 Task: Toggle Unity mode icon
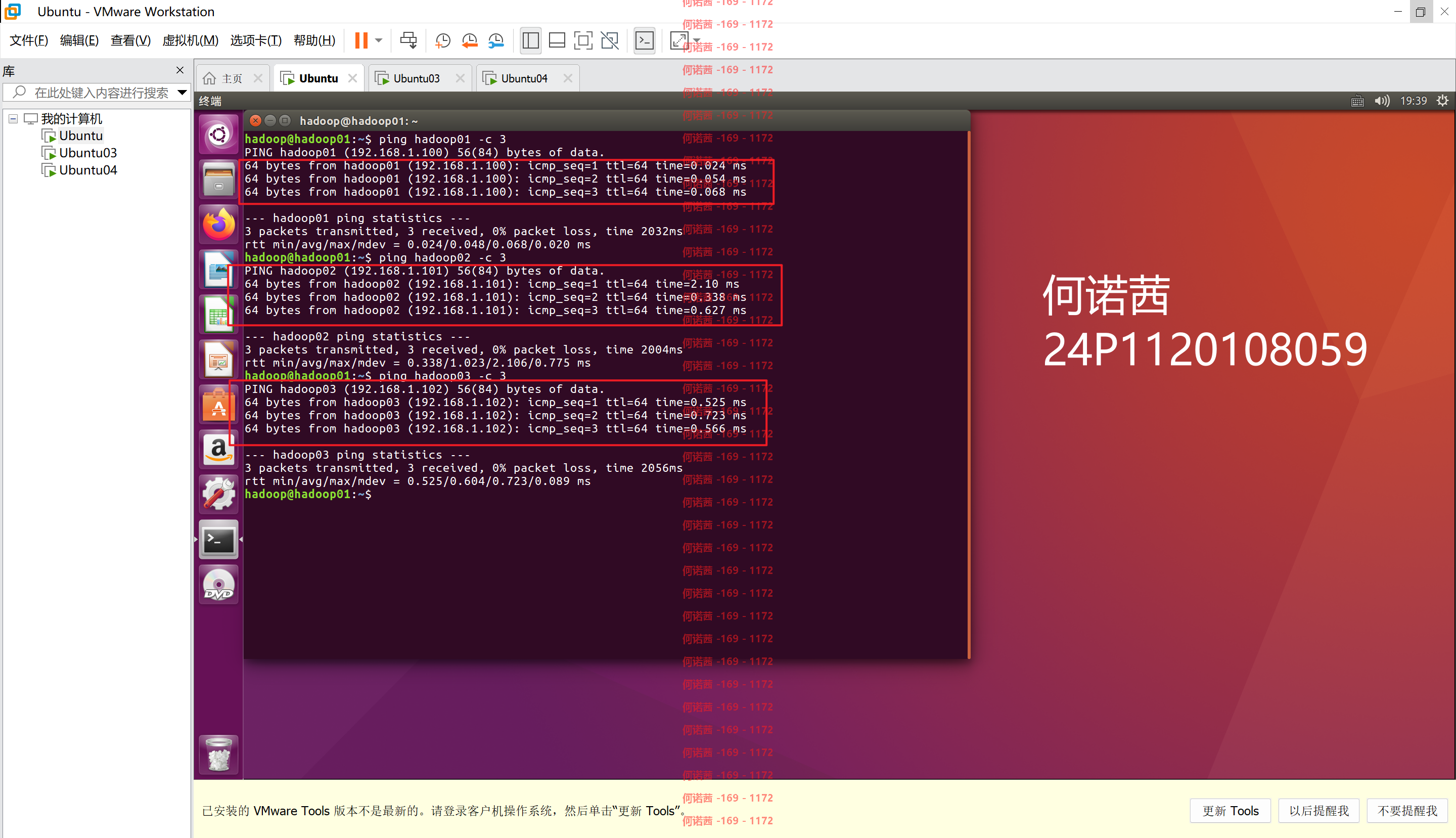(610, 40)
